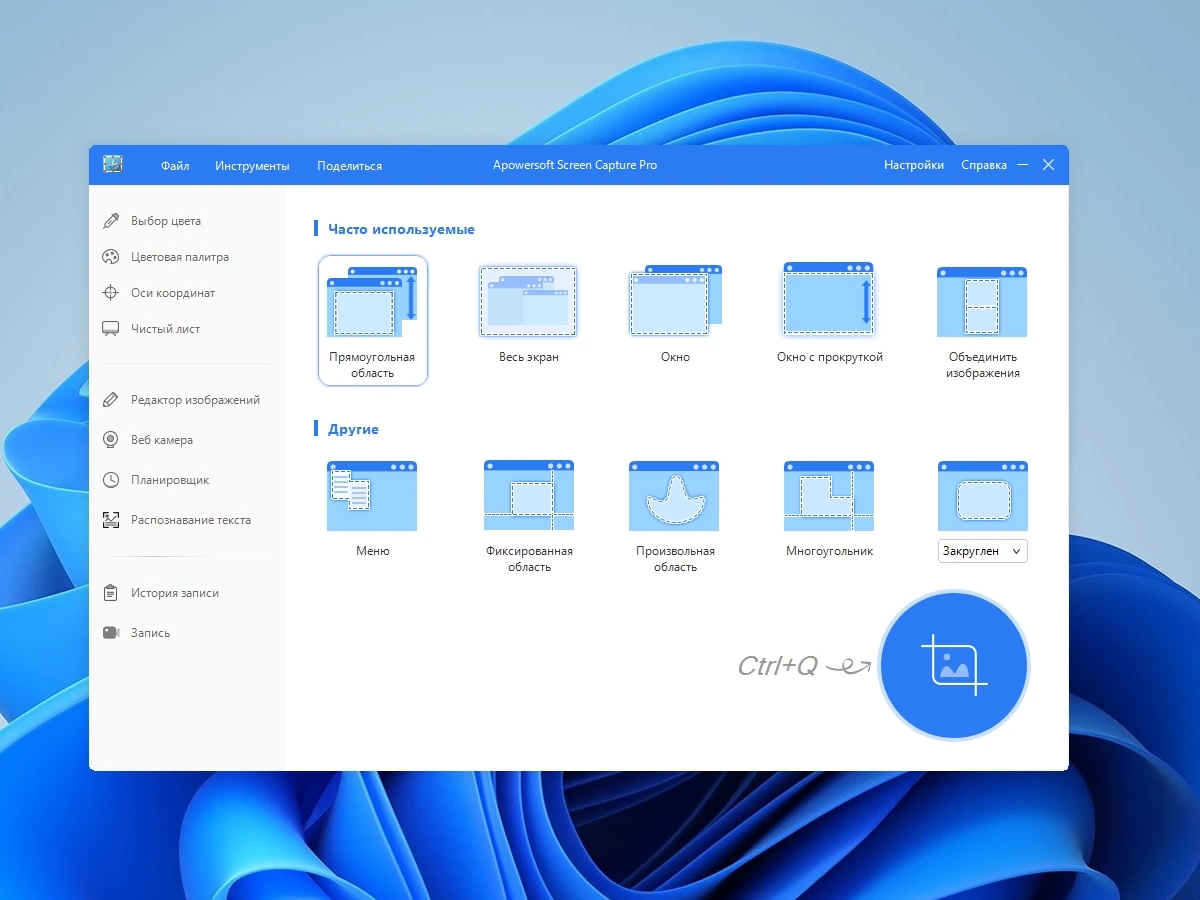Click the Редактор изображений label
The image size is (1200, 900).
click(195, 400)
